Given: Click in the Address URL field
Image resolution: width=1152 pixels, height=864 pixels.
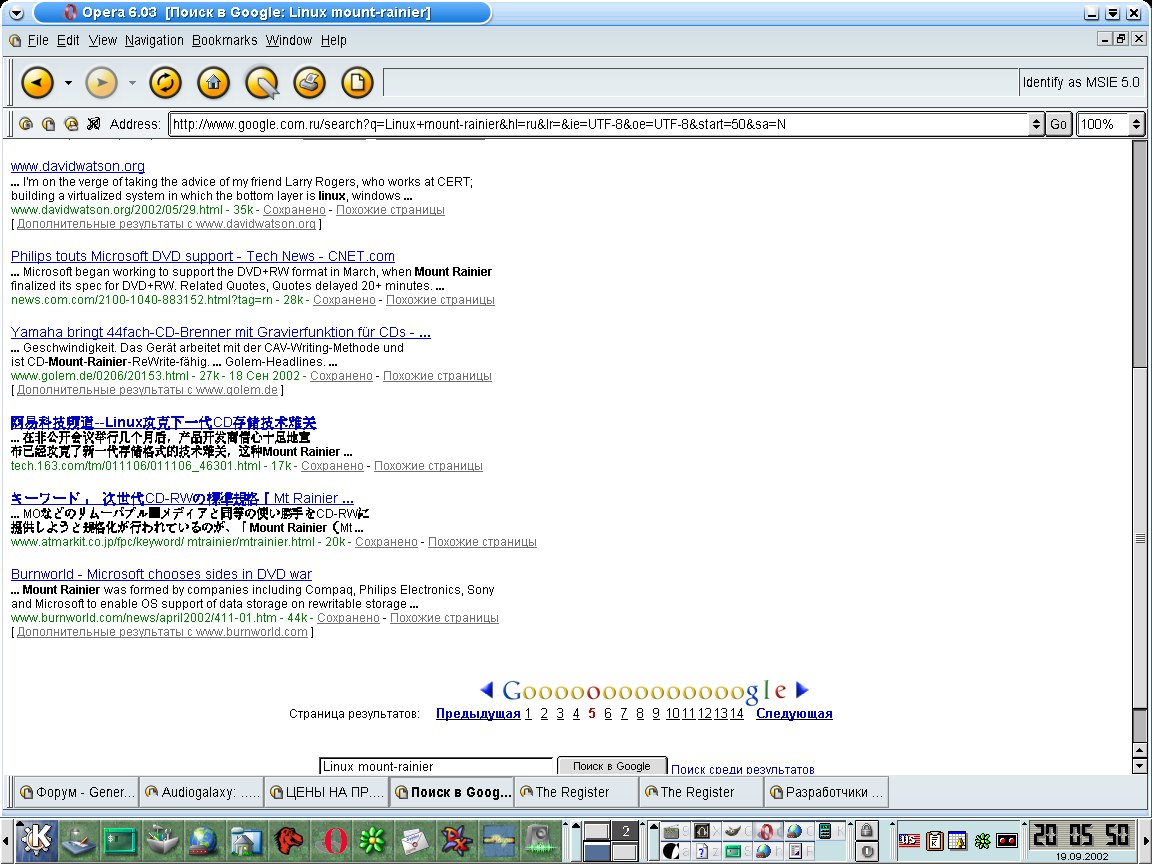Looking at the screenshot, I should point(598,123).
